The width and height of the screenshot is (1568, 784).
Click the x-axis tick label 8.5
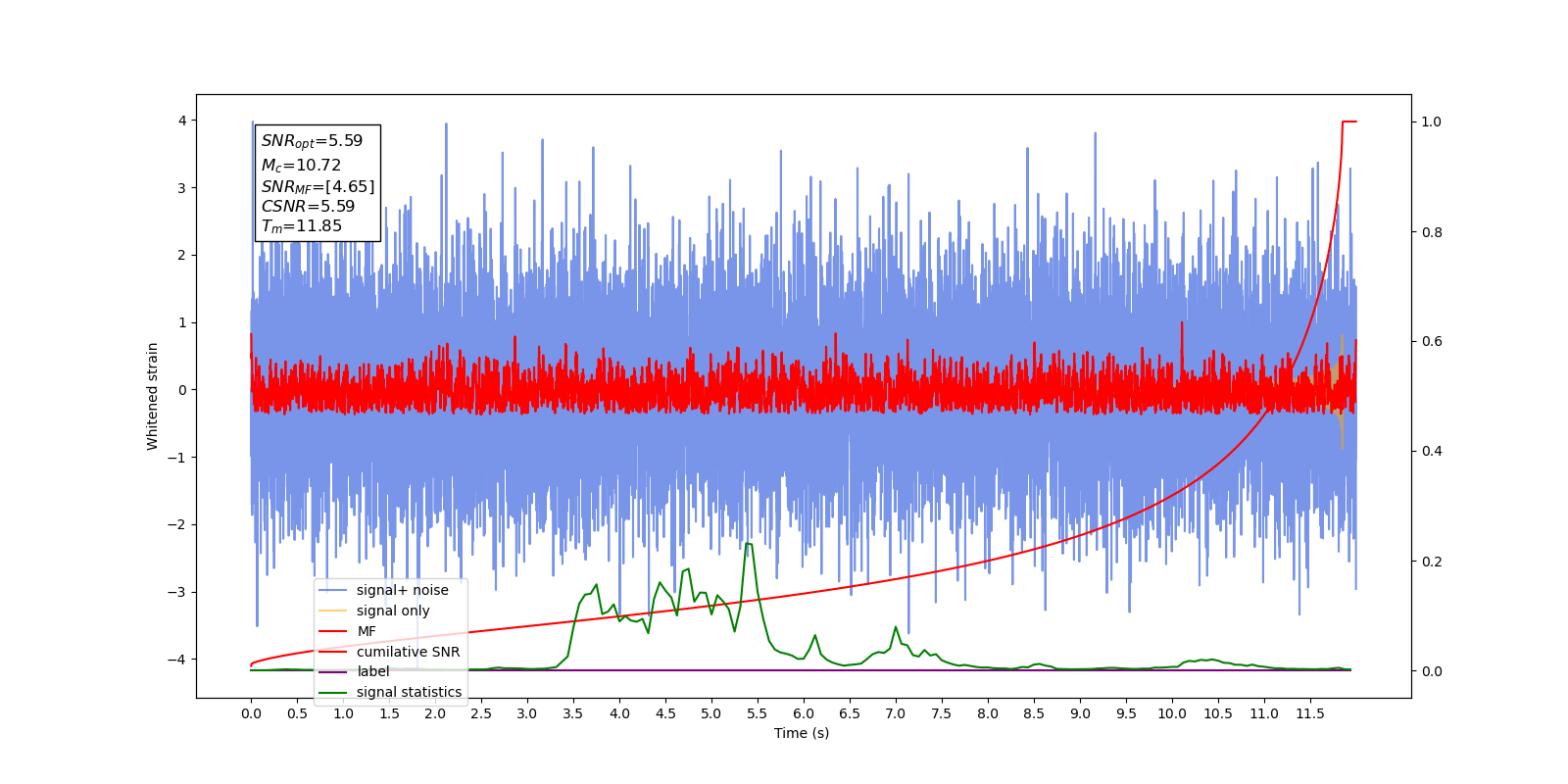[x=1034, y=713]
